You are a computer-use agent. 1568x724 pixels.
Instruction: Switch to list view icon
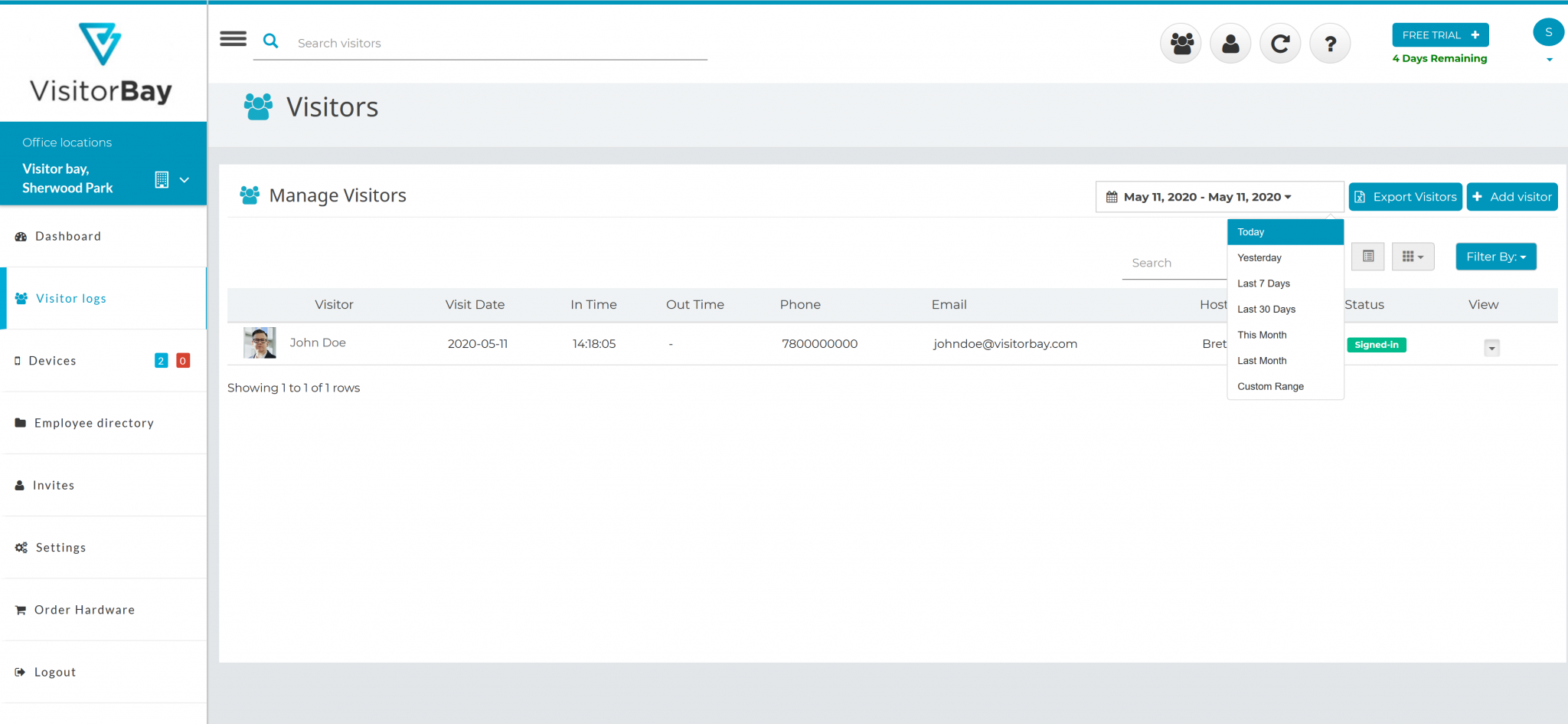(x=1367, y=257)
